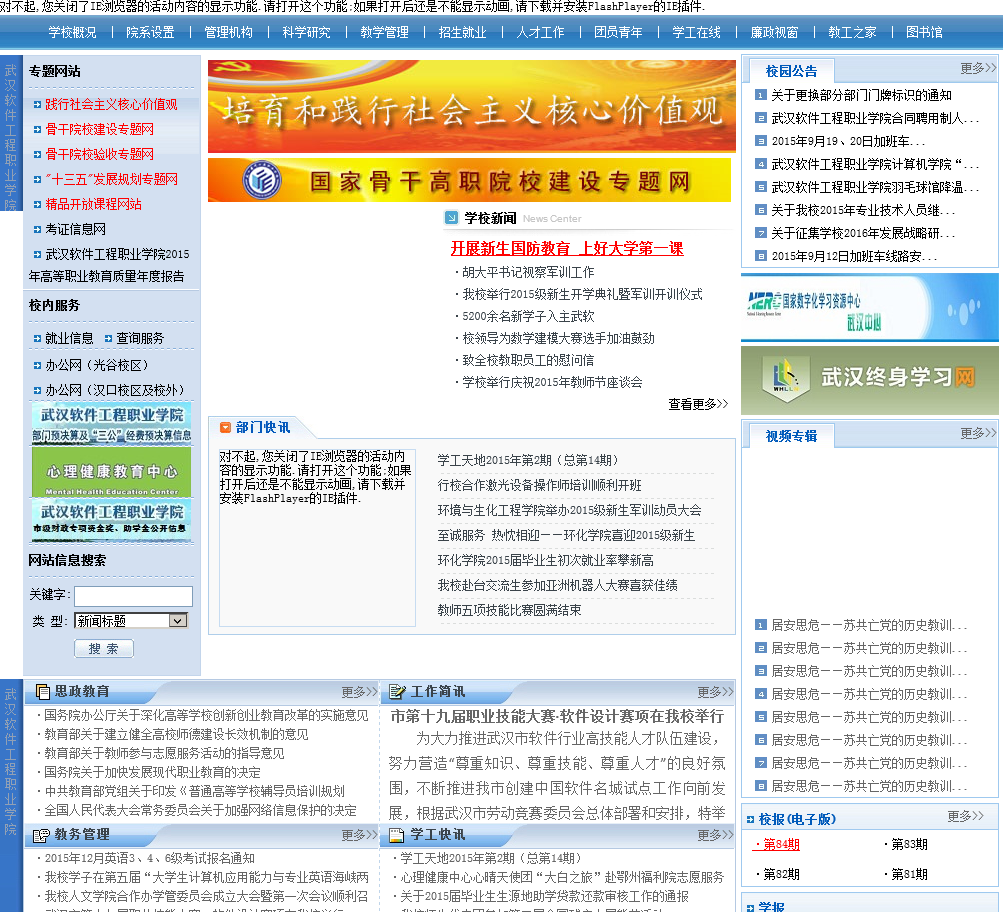
Task: Open notice 2015年9月19、20日加班车
Action: (x=848, y=141)
